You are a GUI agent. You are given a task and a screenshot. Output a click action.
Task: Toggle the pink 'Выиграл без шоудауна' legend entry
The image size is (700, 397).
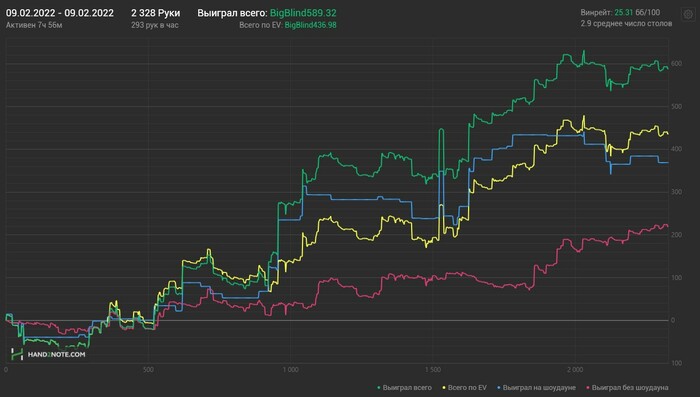[627, 388]
